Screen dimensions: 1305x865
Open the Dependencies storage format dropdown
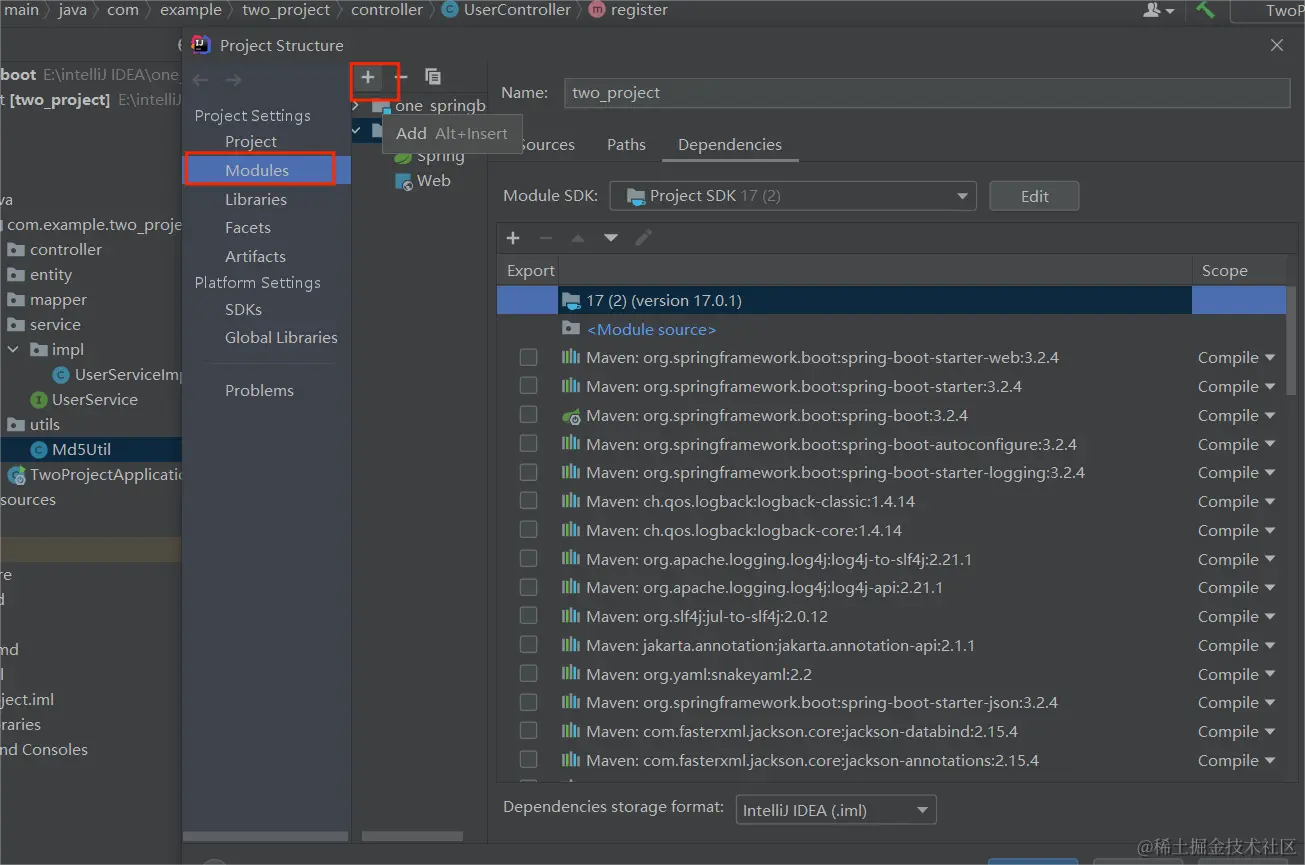click(835, 810)
